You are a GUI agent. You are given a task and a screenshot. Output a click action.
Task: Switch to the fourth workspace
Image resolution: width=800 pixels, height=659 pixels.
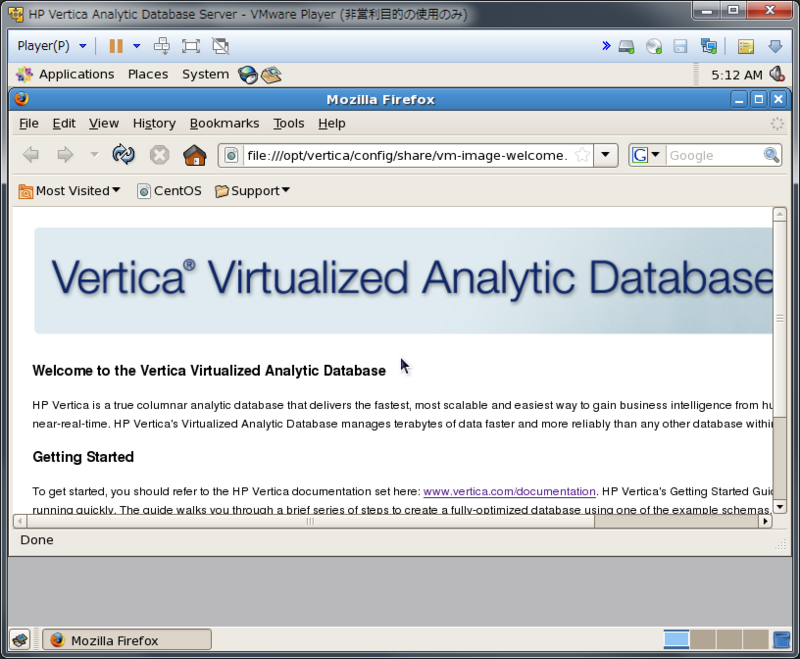click(x=756, y=640)
